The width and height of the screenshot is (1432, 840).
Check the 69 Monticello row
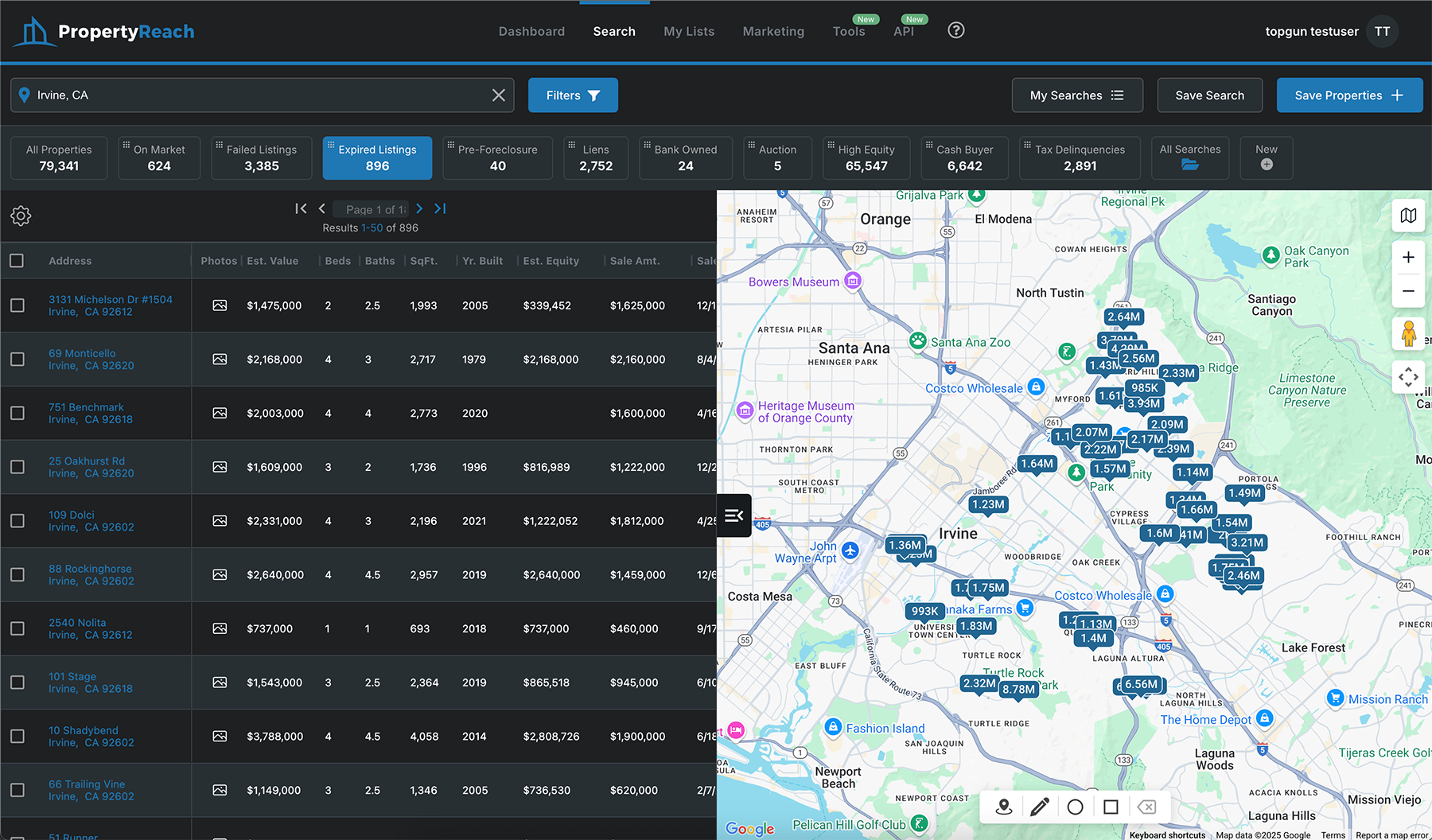point(17,360)
